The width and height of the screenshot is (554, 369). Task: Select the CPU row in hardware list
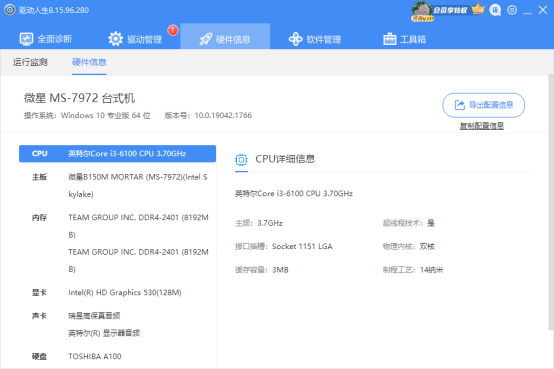pos(117,154)
